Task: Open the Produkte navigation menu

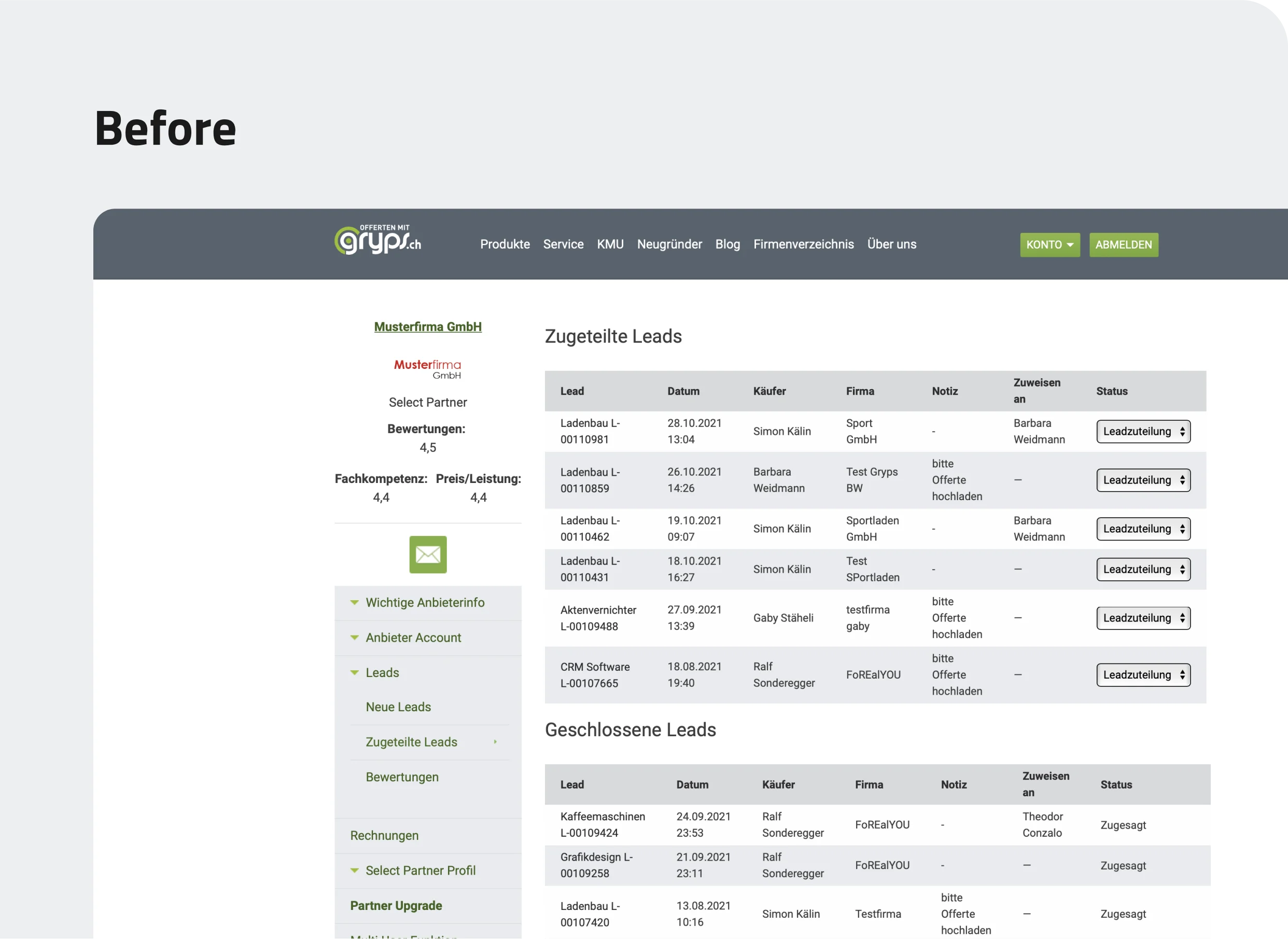Action: click(x=505, y=244)
